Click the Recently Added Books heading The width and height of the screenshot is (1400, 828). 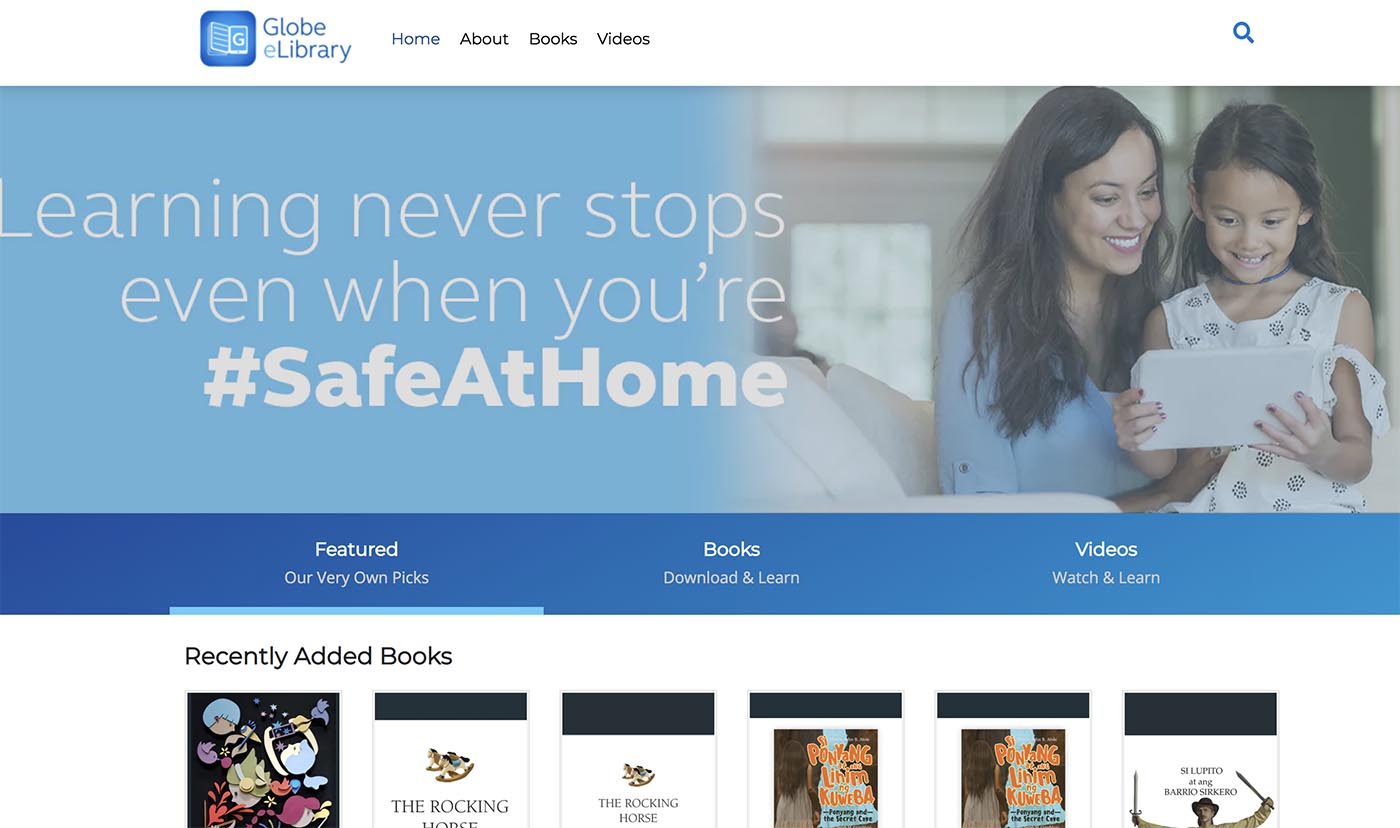(x=318, y=656)
